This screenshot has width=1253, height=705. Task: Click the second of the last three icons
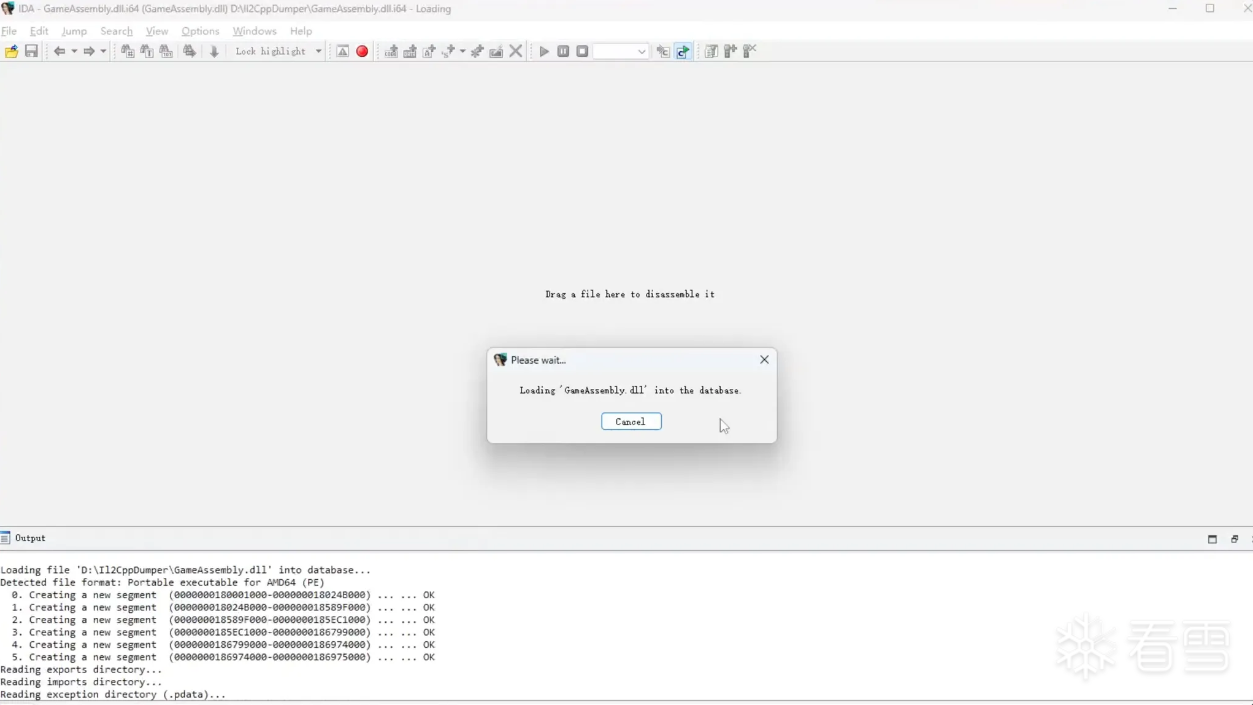coord(730,51)
